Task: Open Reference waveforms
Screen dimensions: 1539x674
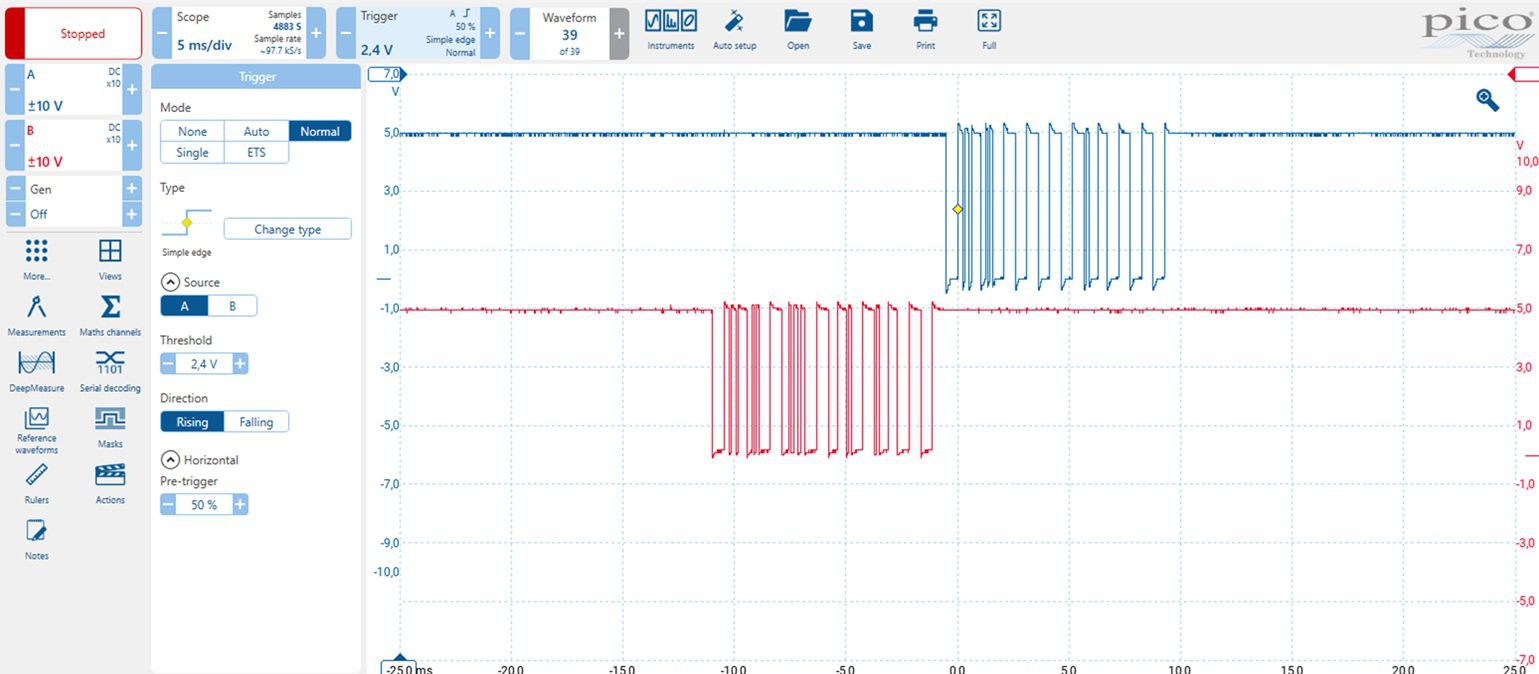Action: coord(36,428)
